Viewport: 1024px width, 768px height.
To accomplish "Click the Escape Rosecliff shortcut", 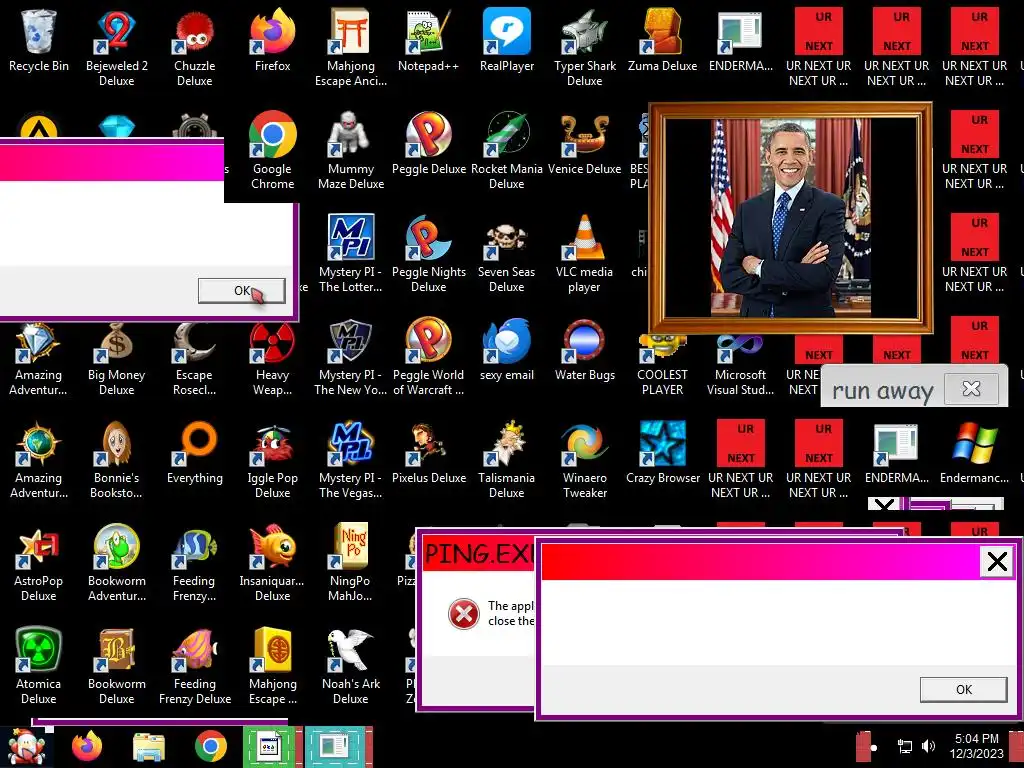I will click(194, 358).
